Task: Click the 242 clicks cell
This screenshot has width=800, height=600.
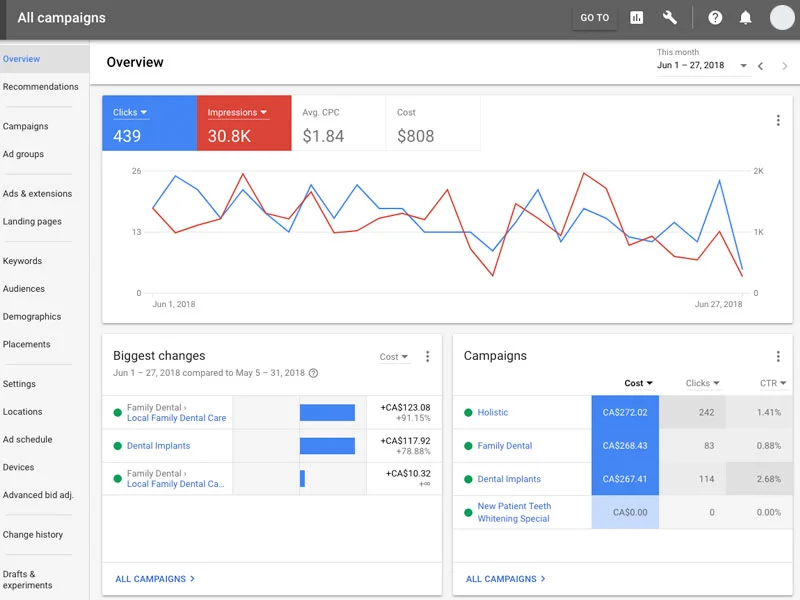Action: point(692,412)
